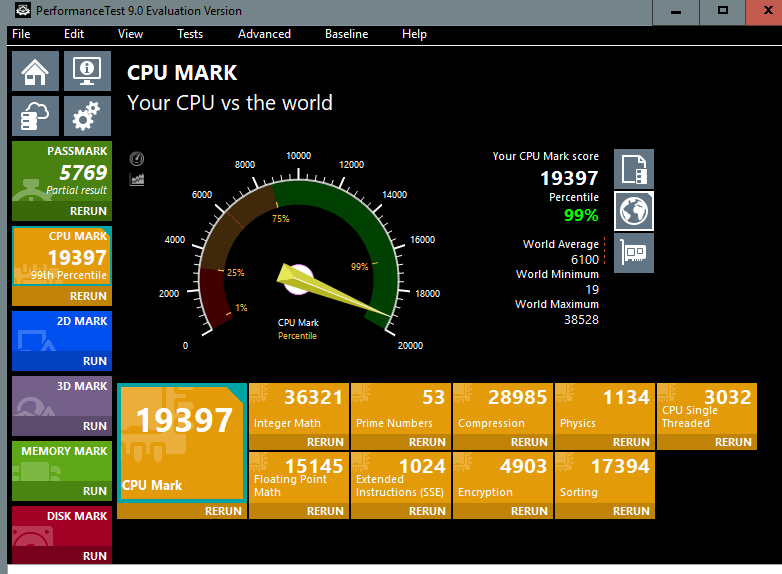Open the hardware component card icon
The image size is (782, 574).
click(x=633, y=253)
